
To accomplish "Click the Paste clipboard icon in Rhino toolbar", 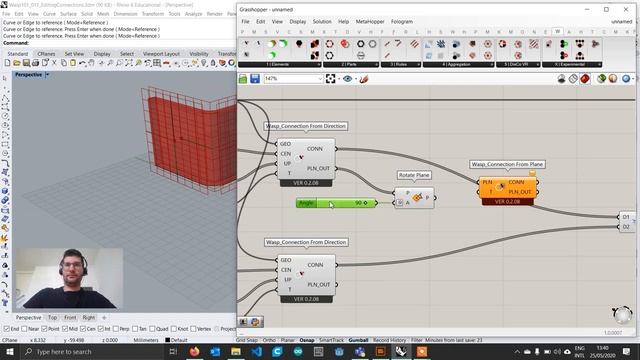I will coord(73,63).
